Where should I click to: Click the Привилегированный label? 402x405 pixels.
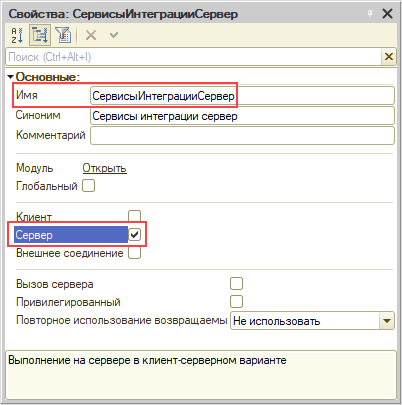pyautogui.click(x=68, y=302)
